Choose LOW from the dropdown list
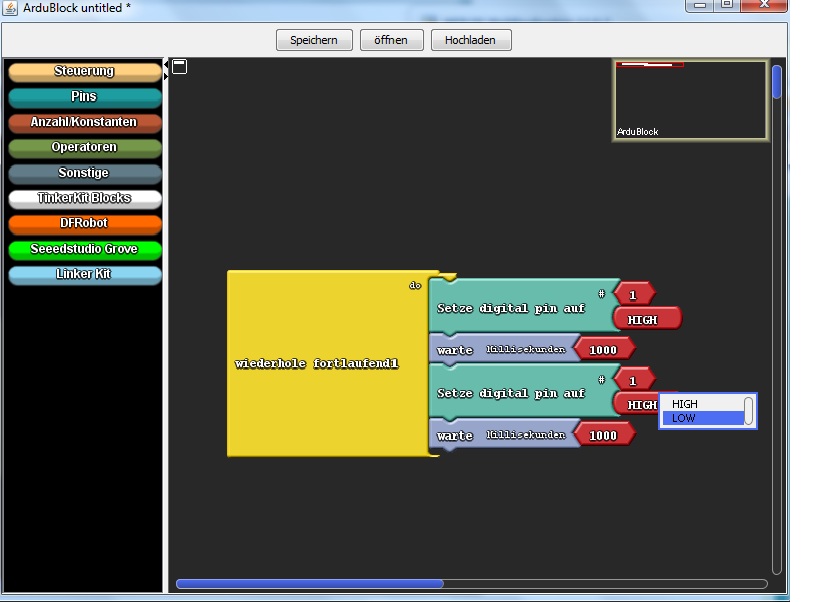819x602 pixels. coord(700,418)
